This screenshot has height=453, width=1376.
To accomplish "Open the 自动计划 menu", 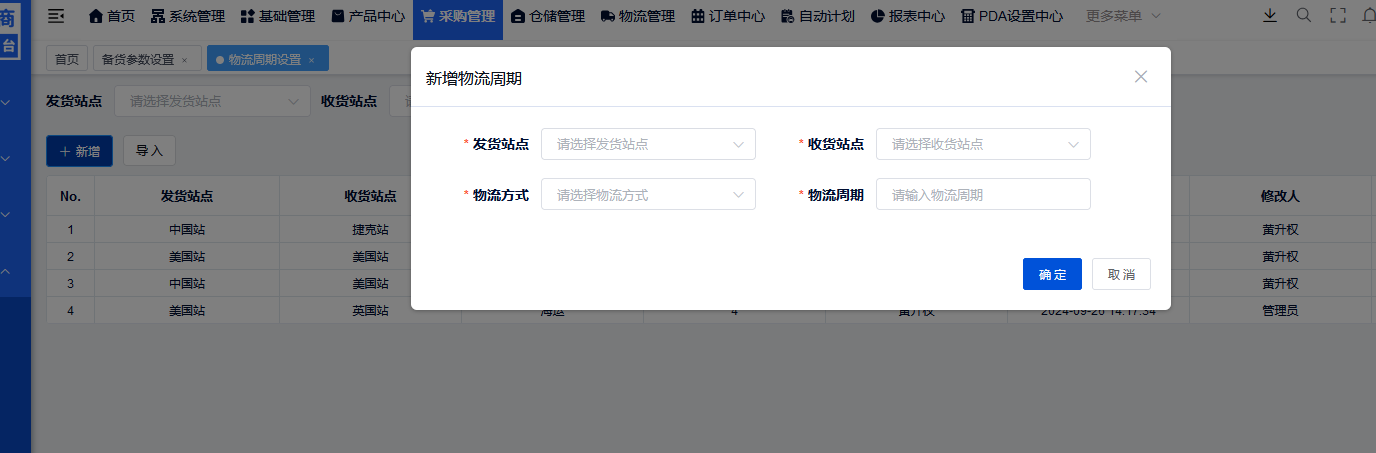I will (x=818, y=16).
